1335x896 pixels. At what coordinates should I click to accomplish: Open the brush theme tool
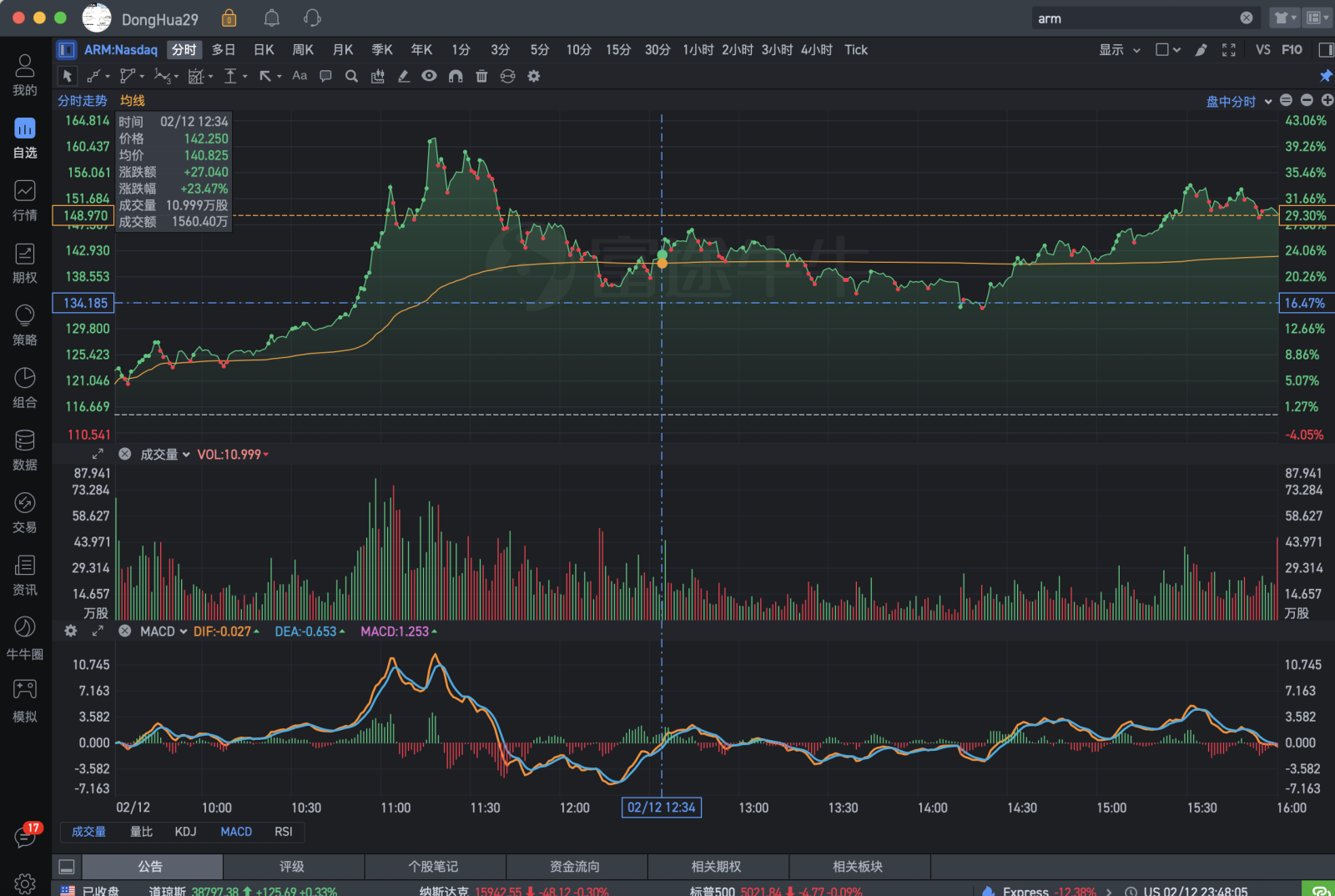point(1201,50)
